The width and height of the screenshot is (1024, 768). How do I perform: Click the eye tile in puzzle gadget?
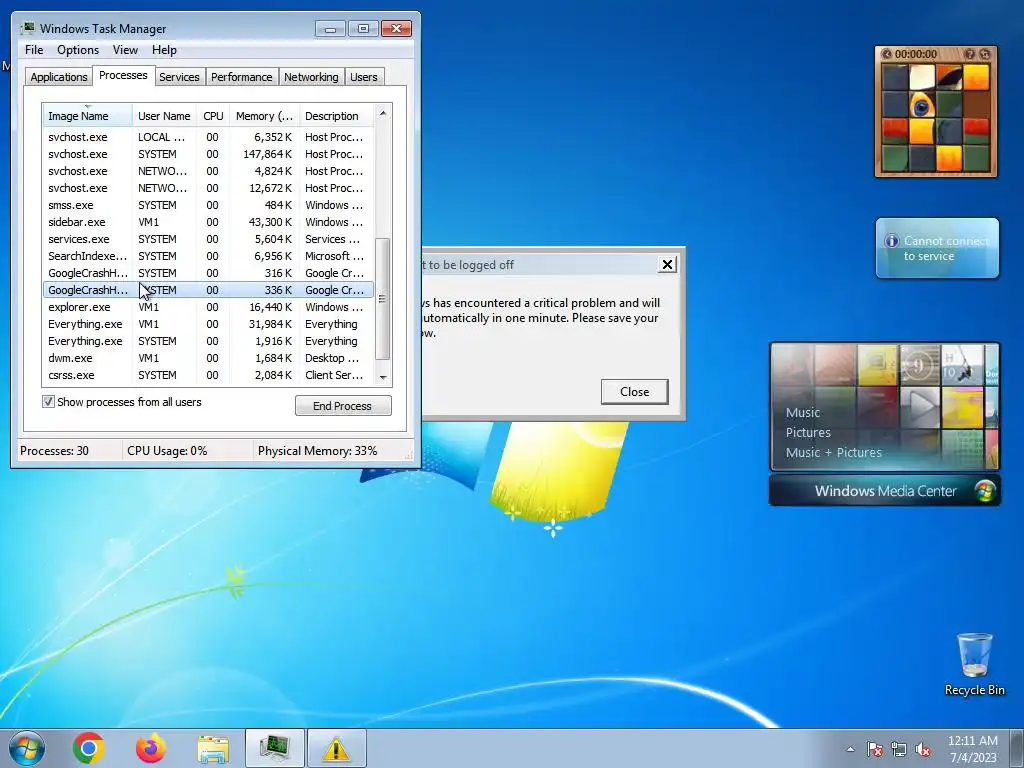tap(922, 104)
